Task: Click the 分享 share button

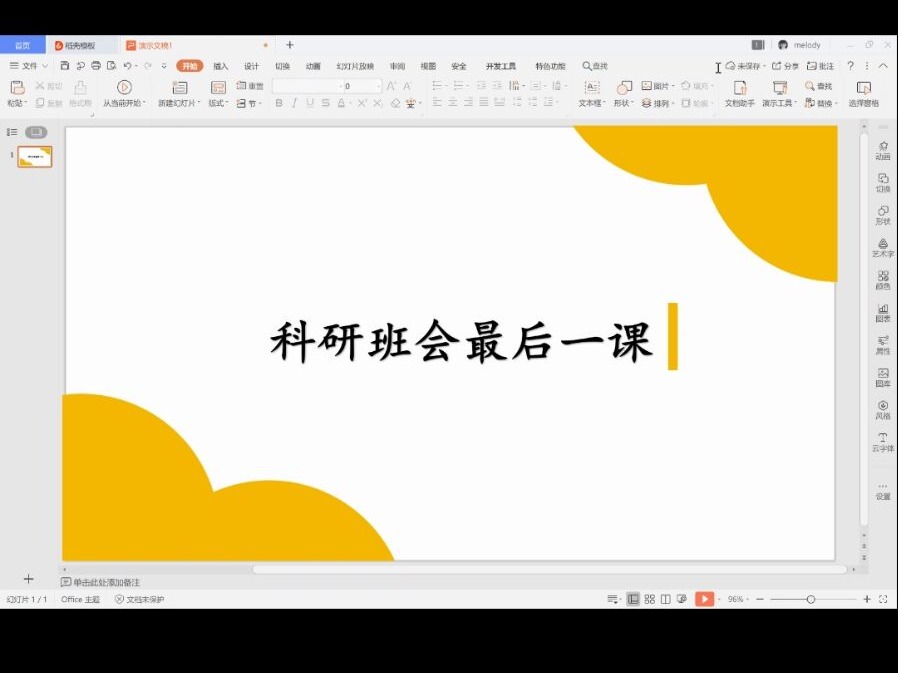Action: tap(786, 66)
